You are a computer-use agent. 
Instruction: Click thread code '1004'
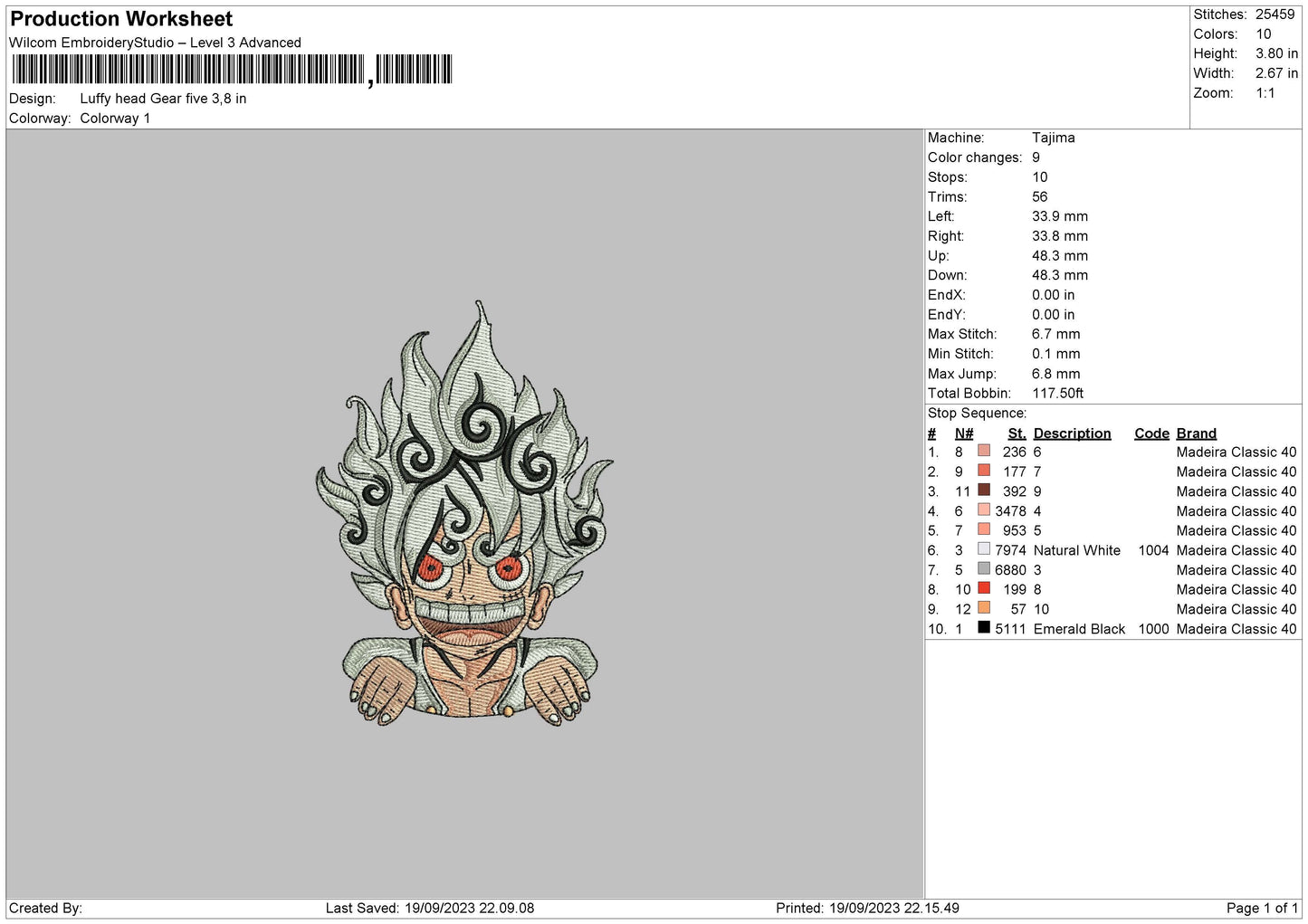click(1154, 550)
